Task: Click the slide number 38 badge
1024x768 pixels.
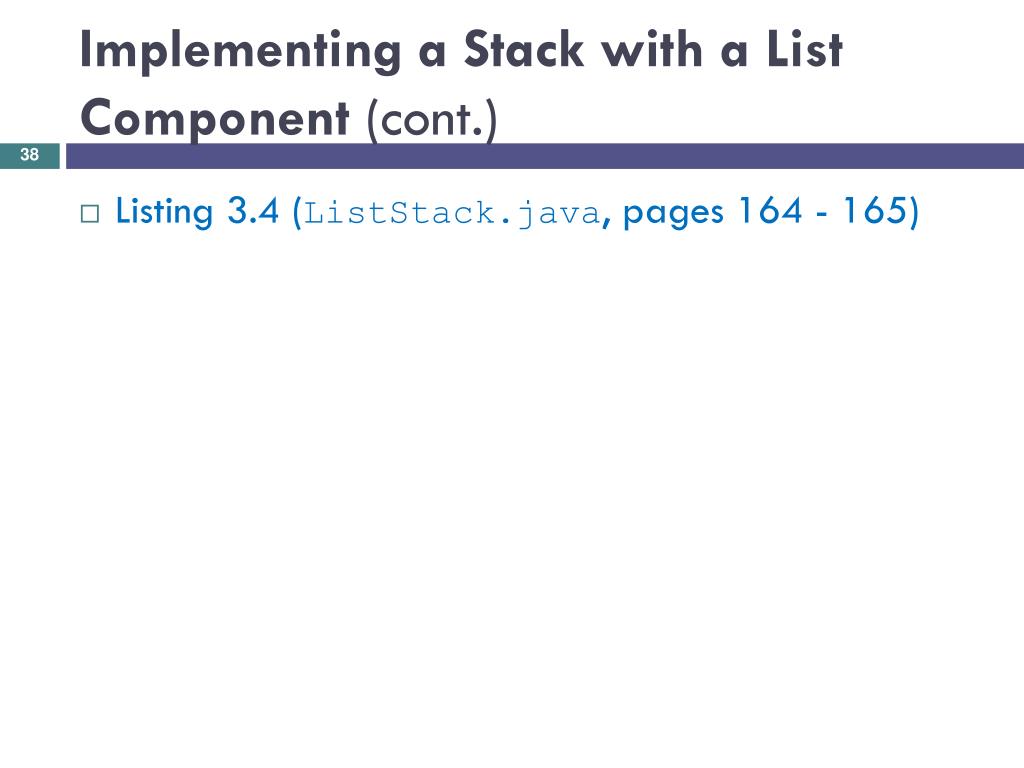Action: tap(29, 155)
